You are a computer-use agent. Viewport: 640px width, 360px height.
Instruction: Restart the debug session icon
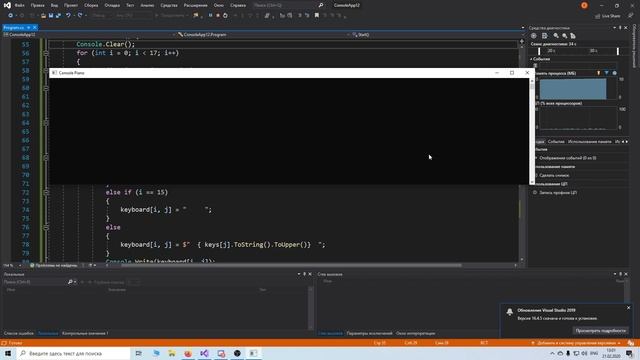point(225,16)
